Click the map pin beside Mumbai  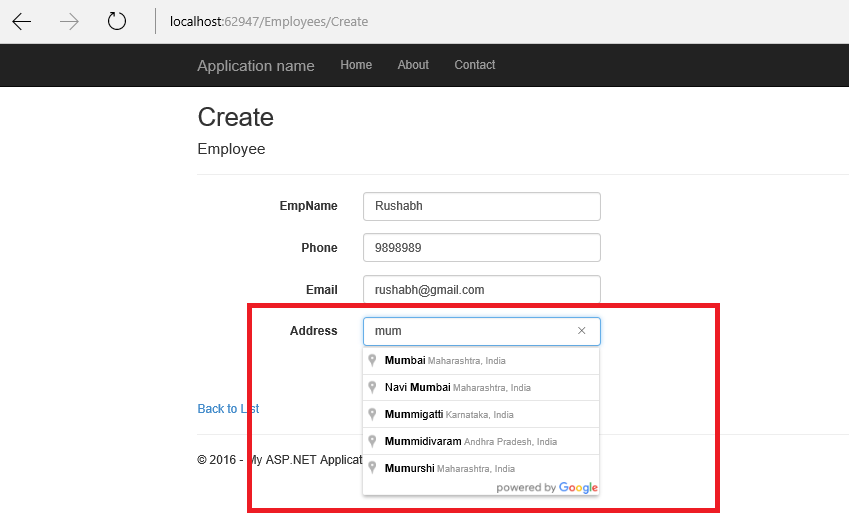[x=373, y=361]
